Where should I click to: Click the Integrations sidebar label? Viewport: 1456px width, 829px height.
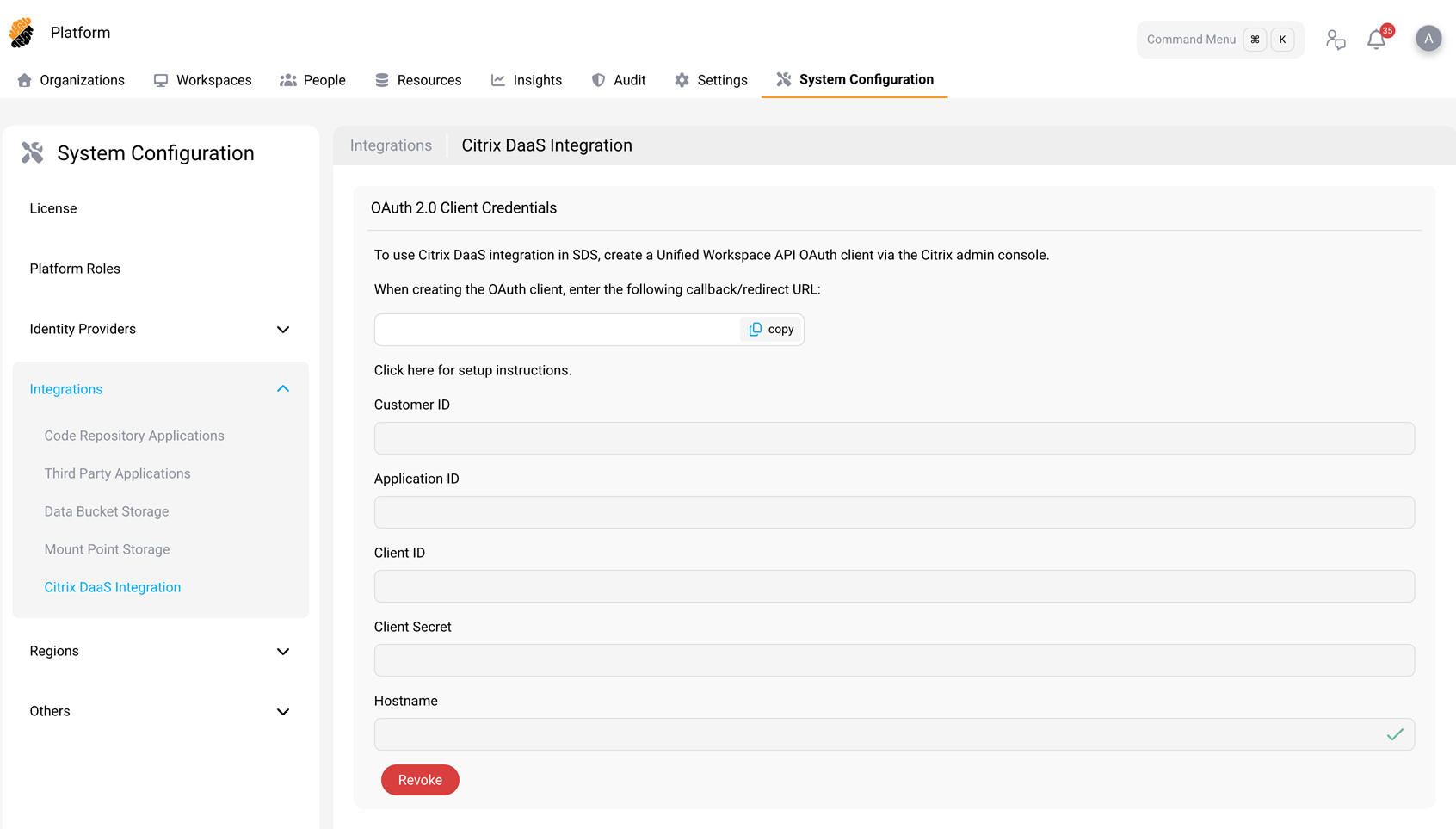pyautogui.click(x=66, y=389)
